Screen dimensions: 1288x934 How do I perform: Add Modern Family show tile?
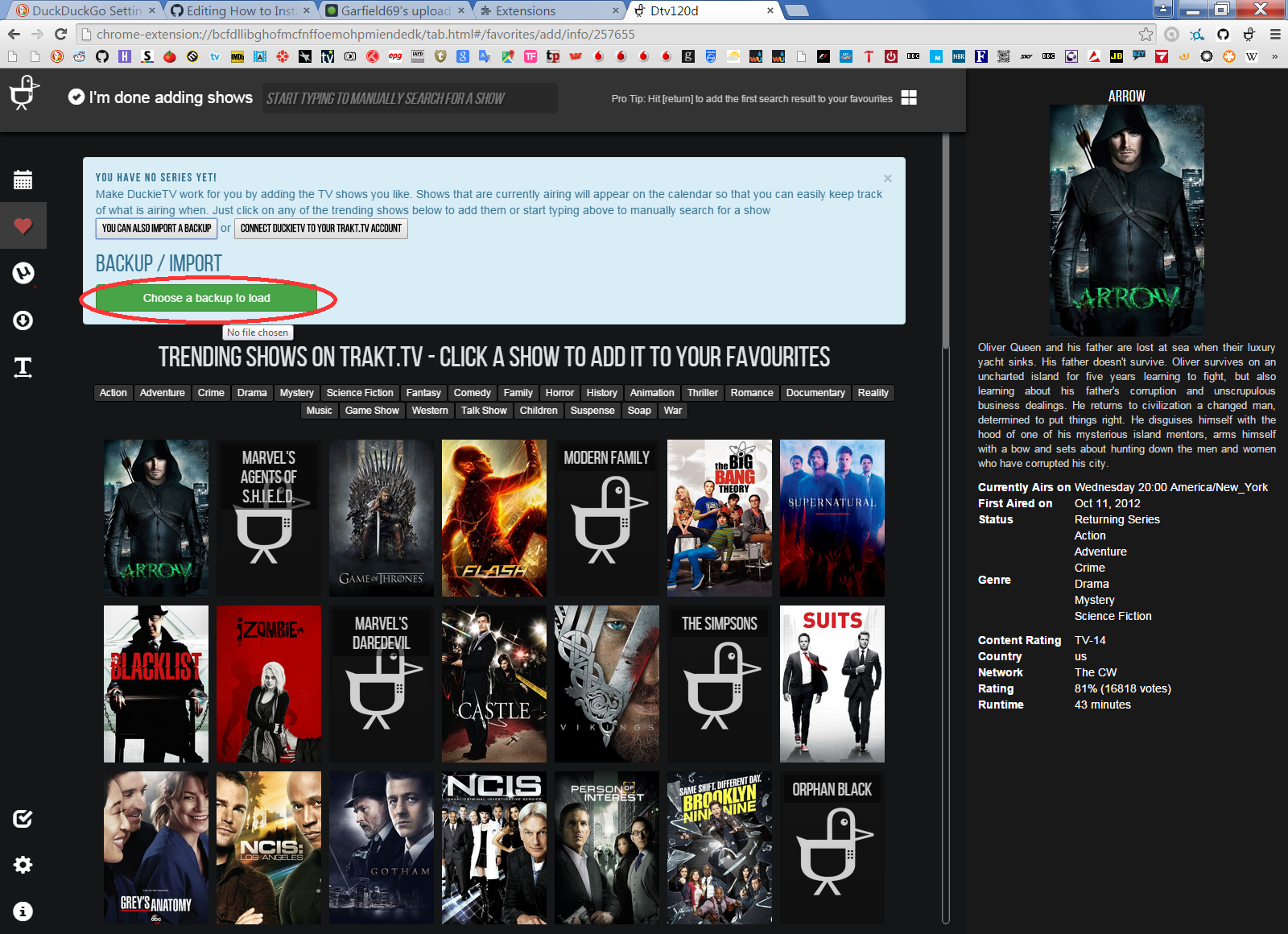click(607, 518)
